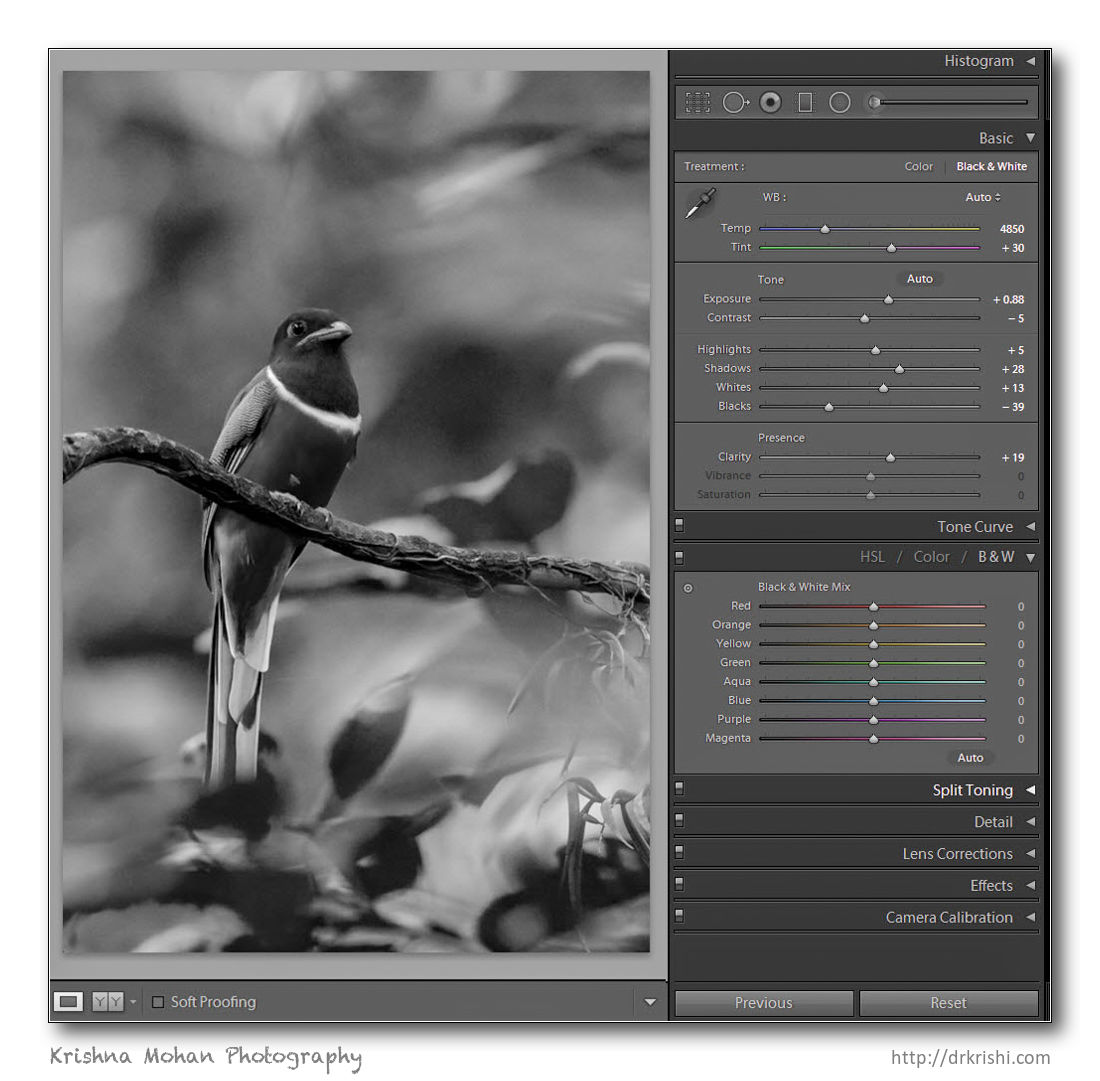Screen dimensions: 1100x1081
Task: Select the Graduated Filter tool
Action: pyautogui.click(x=805, y=102)
